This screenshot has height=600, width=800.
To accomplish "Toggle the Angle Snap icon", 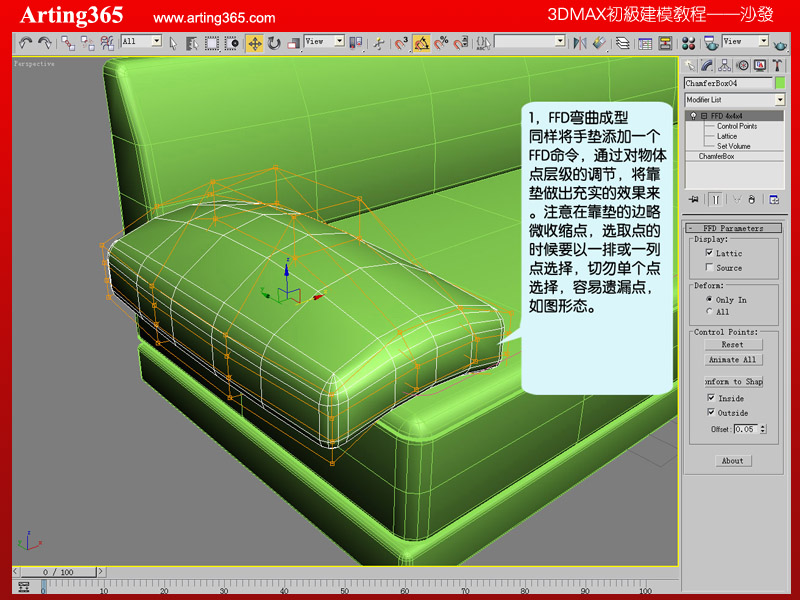I will (421, 43).
